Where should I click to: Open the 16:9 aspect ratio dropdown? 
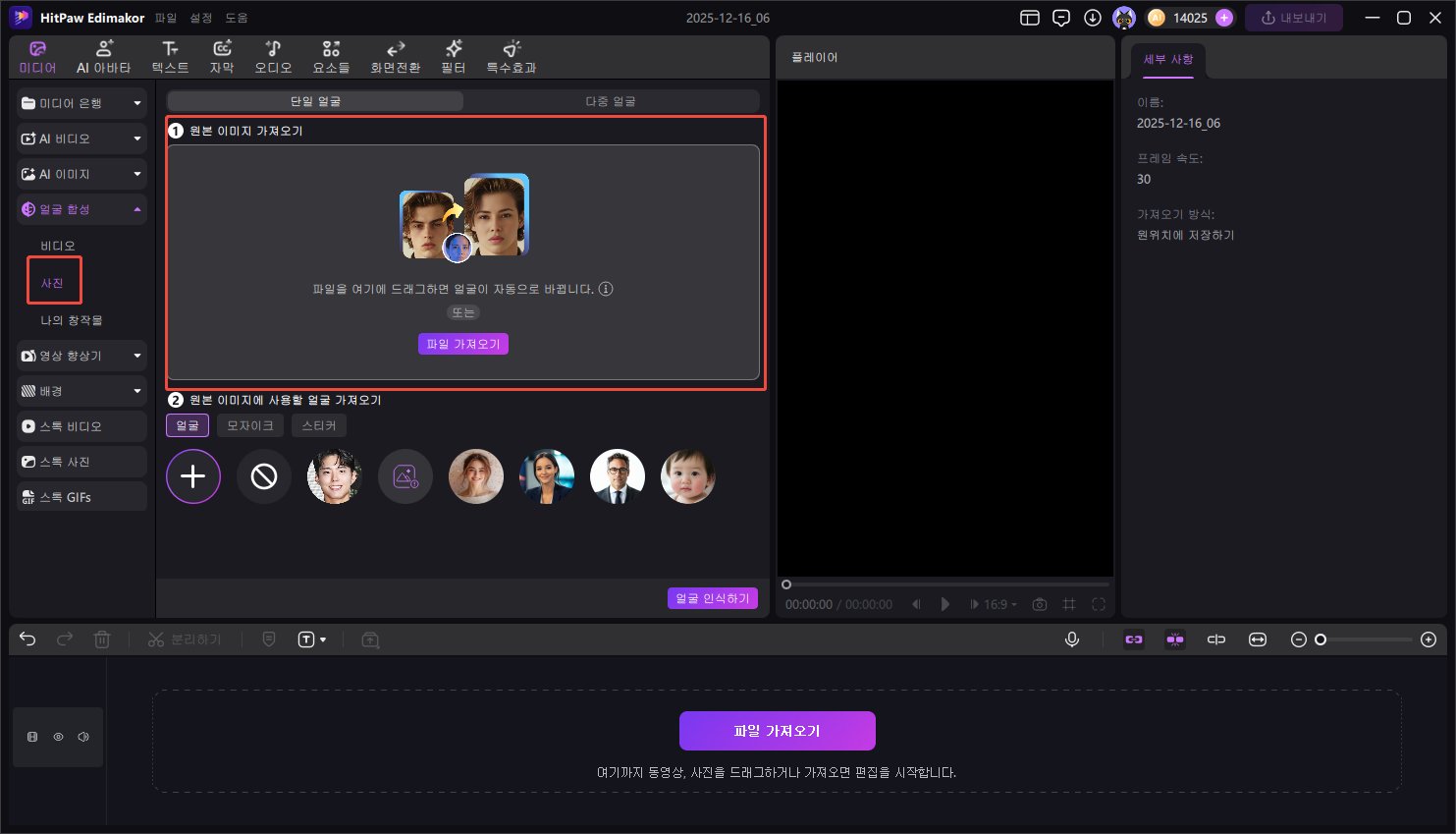[994, 604]
